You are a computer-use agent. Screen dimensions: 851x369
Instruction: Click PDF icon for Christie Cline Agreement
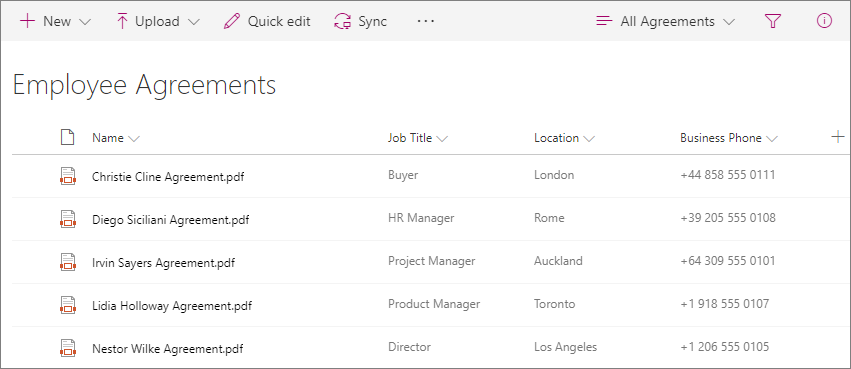[67, 176]
